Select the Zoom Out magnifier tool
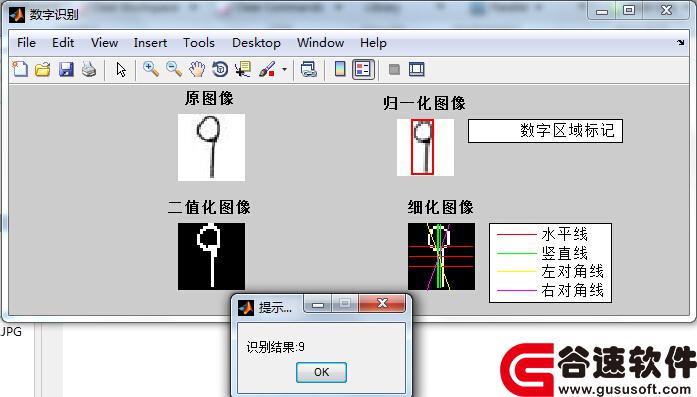Image resolution: width=697 pixels, height=397 pixels. (174, 69)
